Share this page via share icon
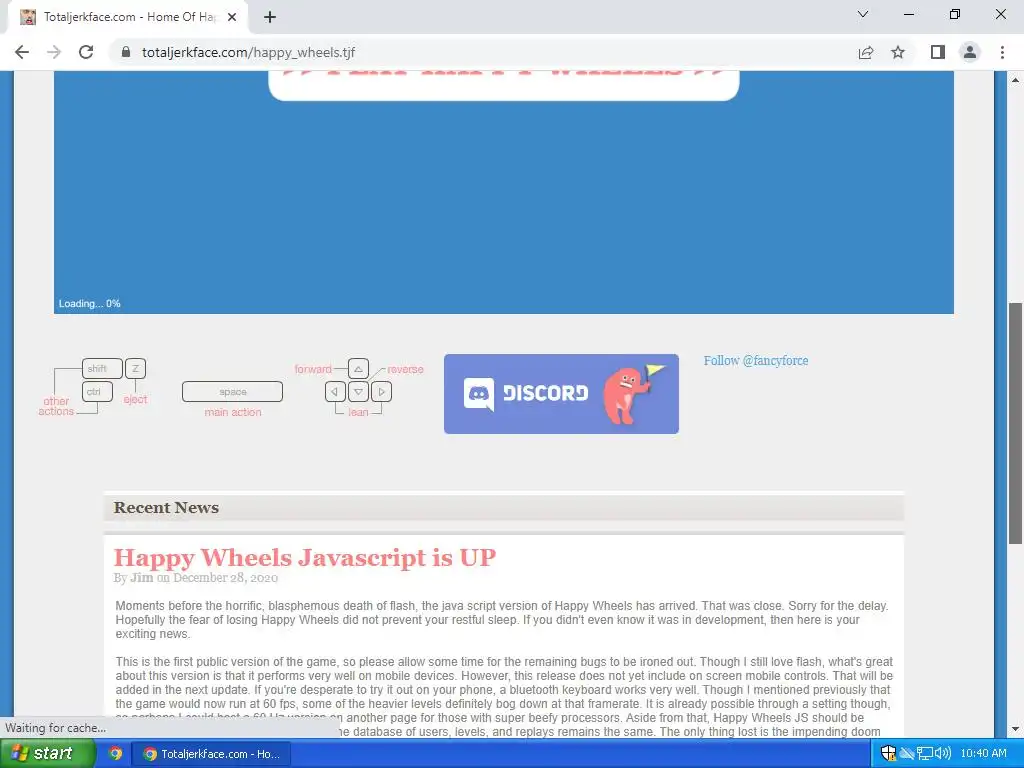 (x=865, y=52)
